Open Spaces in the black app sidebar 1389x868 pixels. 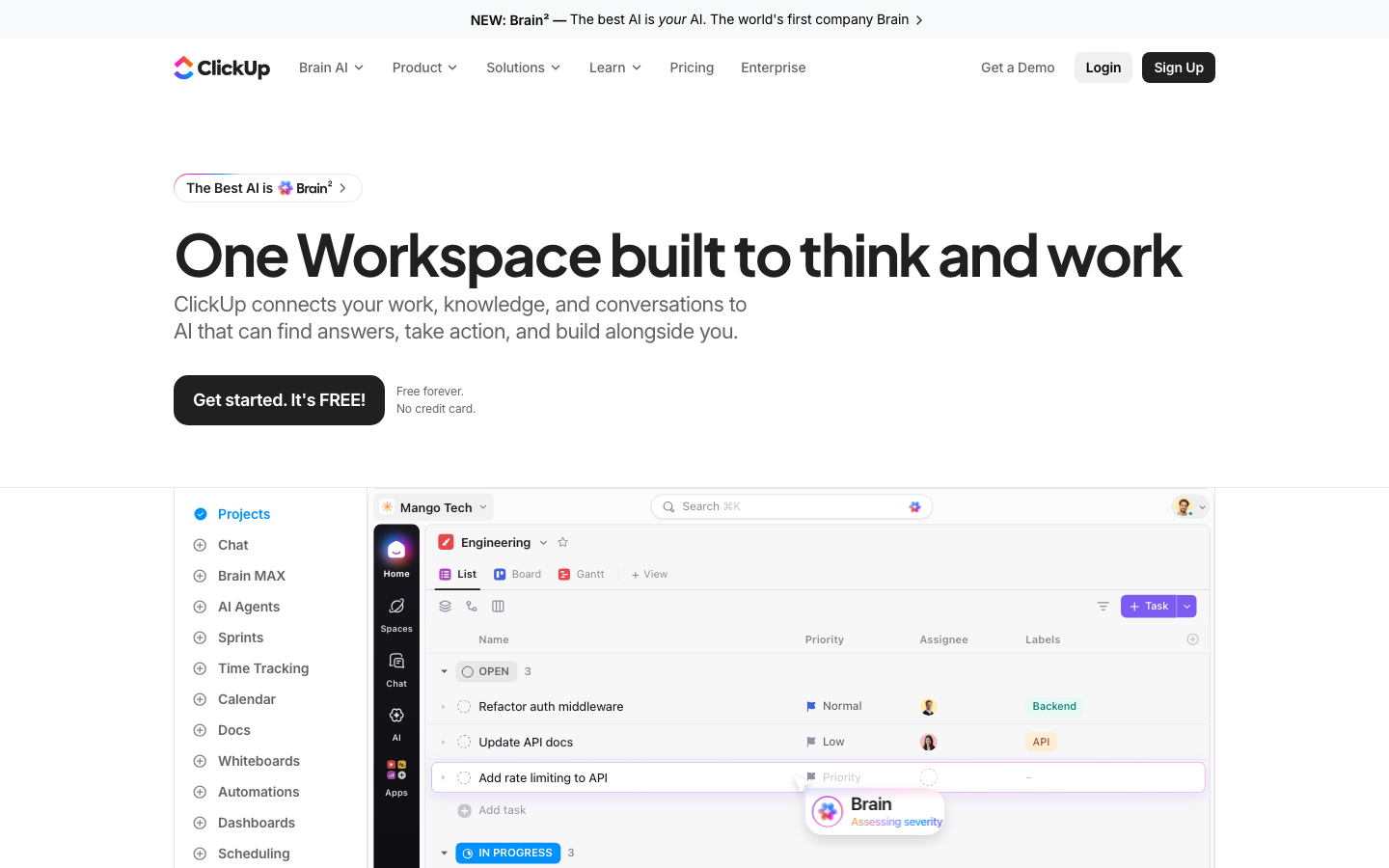[x=396, y=613]
